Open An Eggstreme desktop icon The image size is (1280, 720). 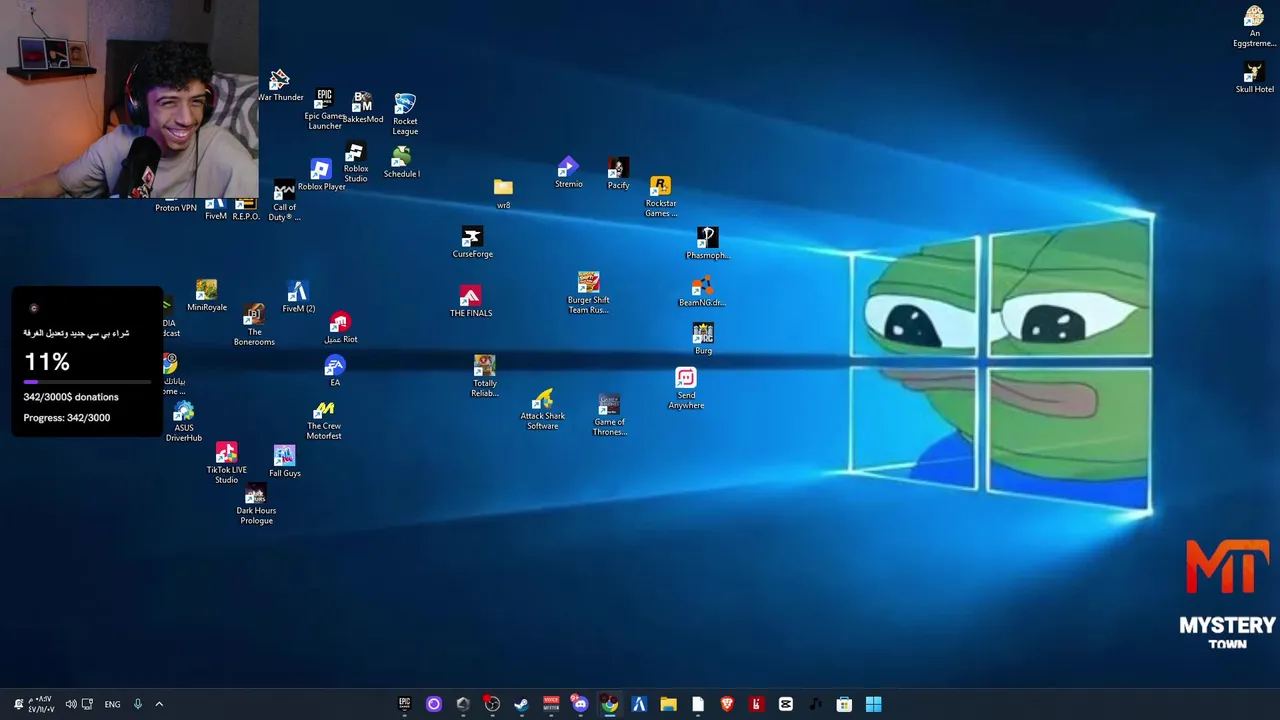(1254, 27)
